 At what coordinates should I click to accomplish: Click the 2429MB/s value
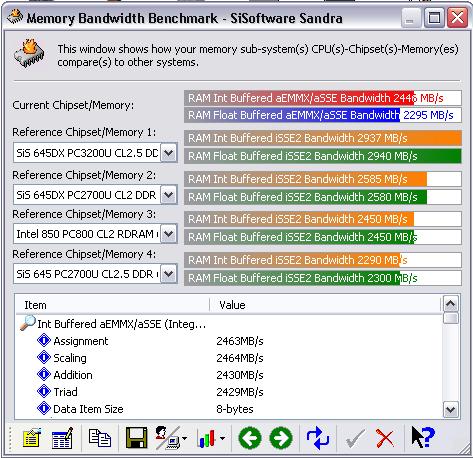click(240, 392)
